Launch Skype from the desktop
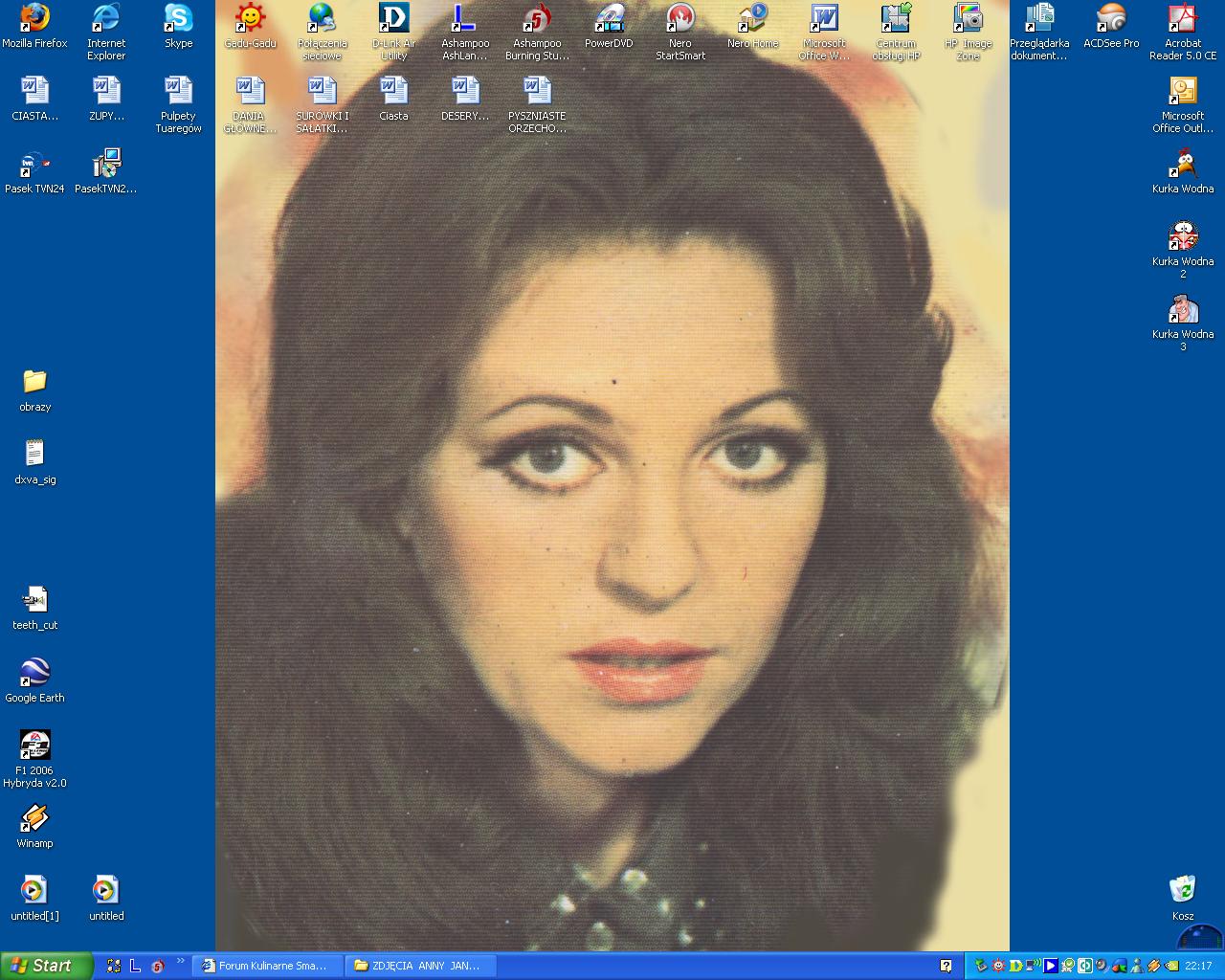 [178, 19]
